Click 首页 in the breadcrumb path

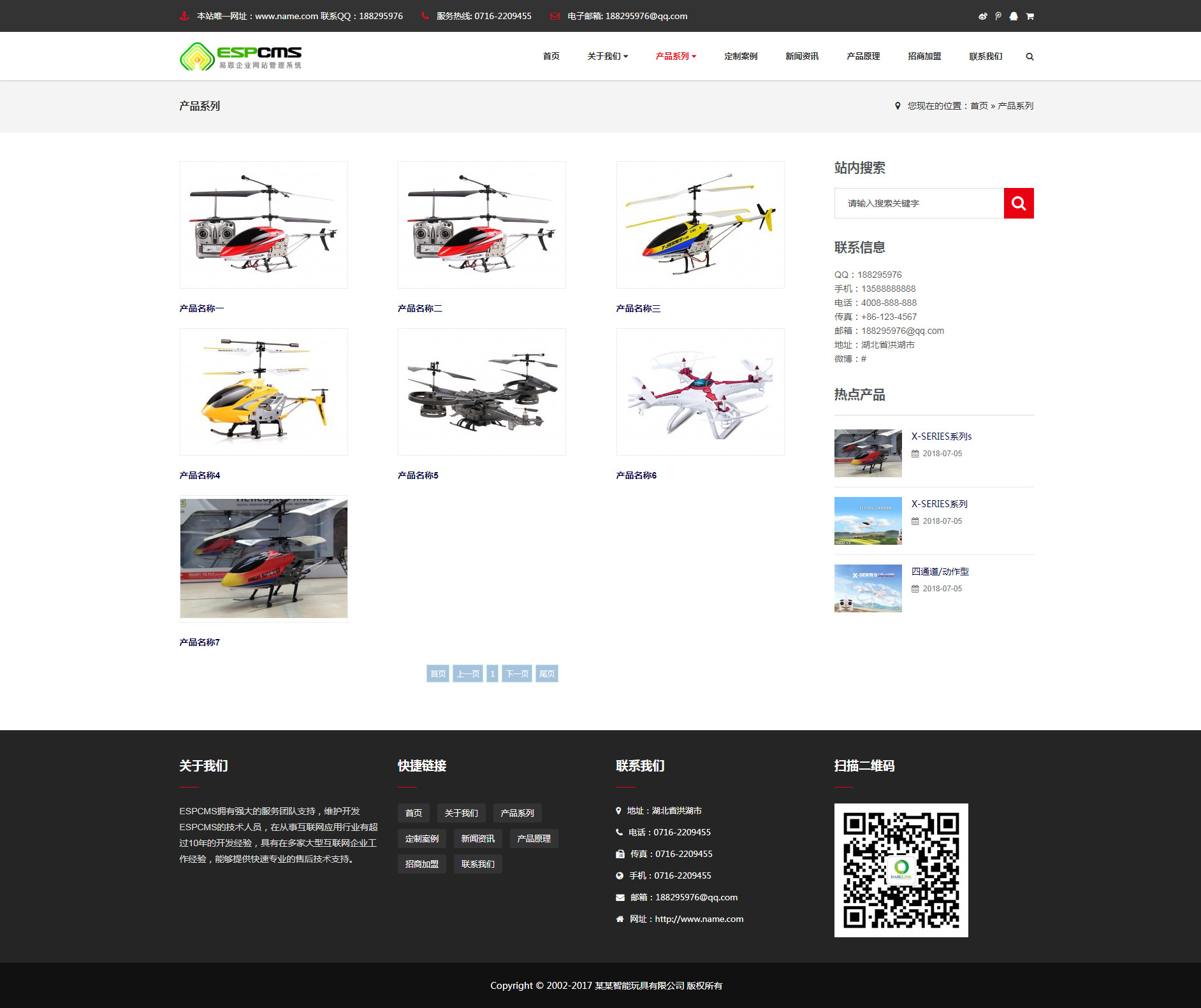pos(979,106)
